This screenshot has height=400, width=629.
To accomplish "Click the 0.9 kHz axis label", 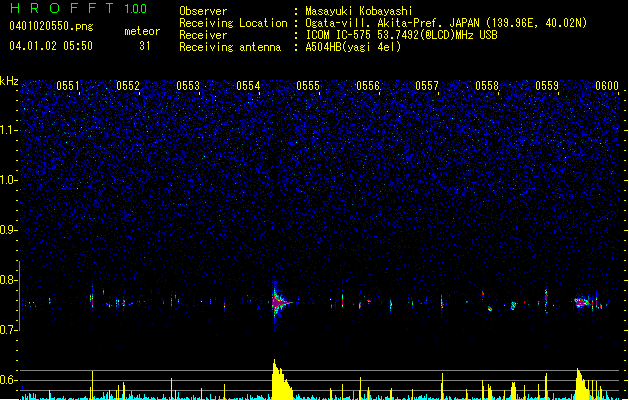I will click(x=9, y=230).
